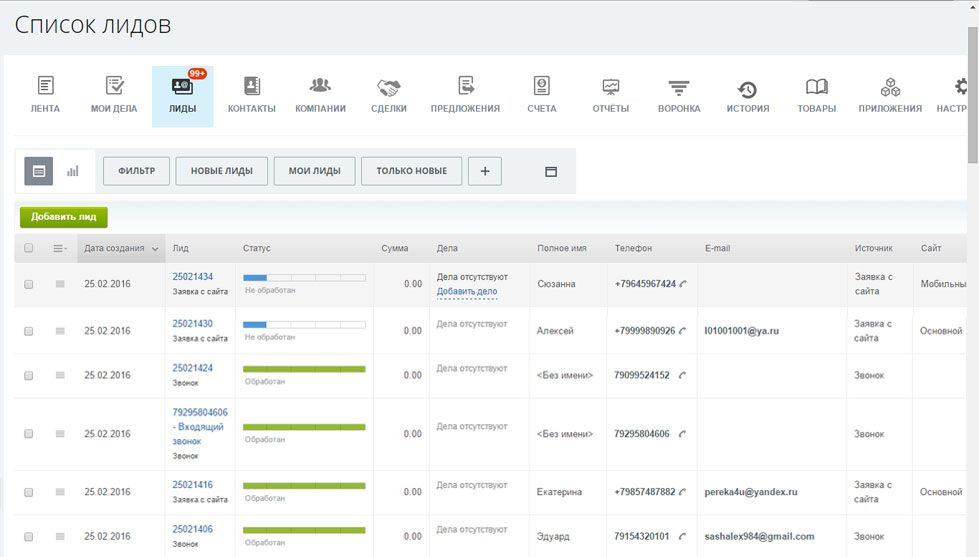This screenshot has height=557, width=979.
Task: Click the green status bar of lead 25021424
Action: point(304,369)
